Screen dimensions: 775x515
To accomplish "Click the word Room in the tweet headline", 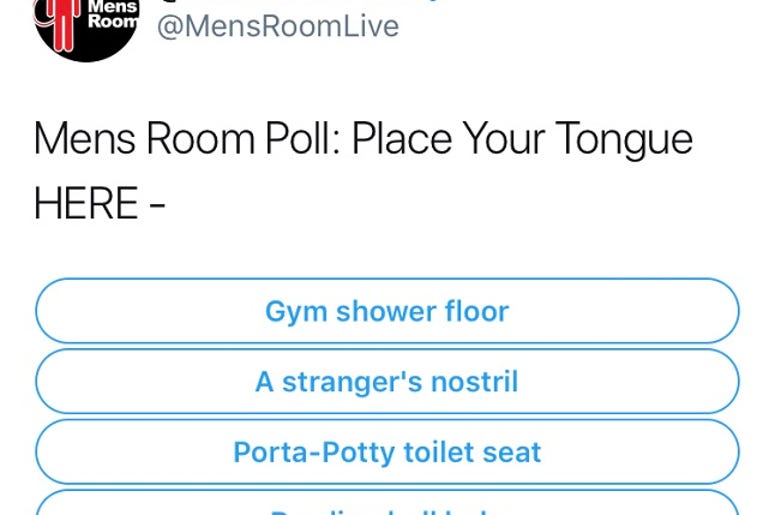I will [x=200, y=138].
